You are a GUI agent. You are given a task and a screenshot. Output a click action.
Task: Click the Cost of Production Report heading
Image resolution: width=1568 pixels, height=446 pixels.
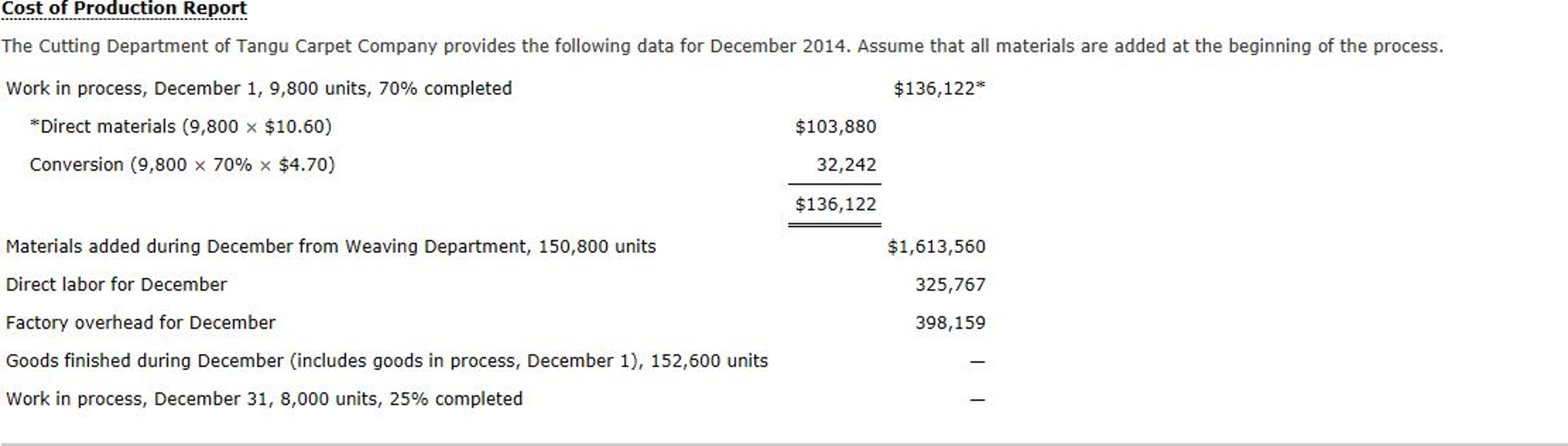tap(124, 8)
